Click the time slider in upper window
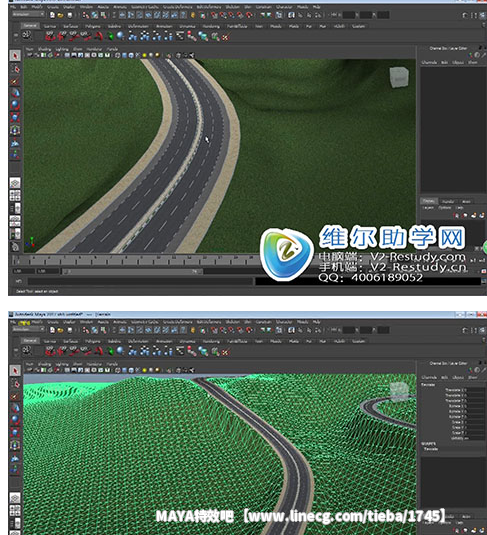 137,260
